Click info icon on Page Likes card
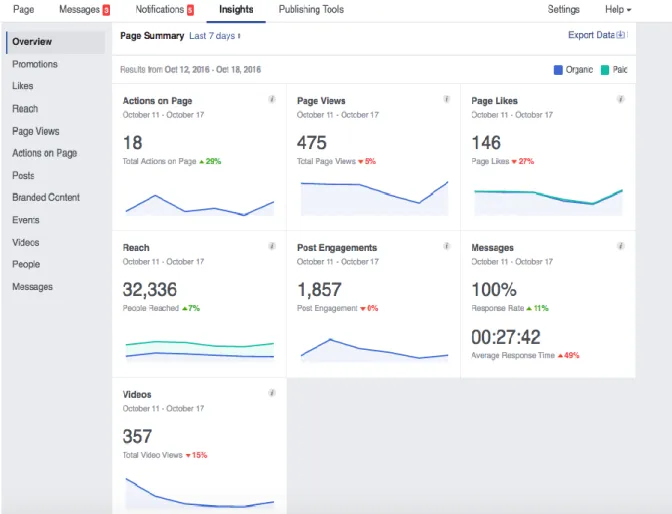Screen dimensions: 672x514 [x=620, y=99]
